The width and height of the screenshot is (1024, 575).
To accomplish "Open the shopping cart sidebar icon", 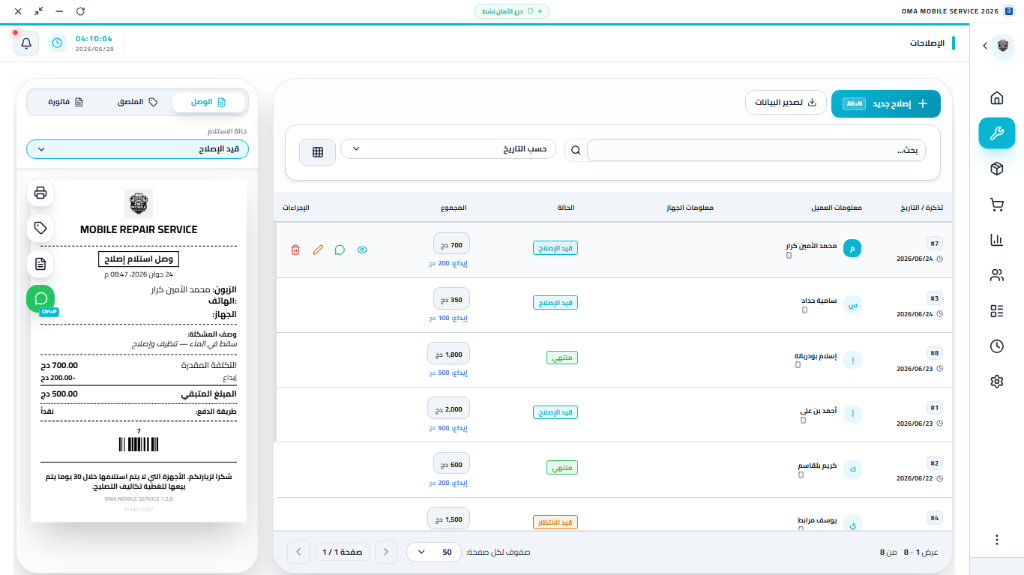I will (997, 205).
